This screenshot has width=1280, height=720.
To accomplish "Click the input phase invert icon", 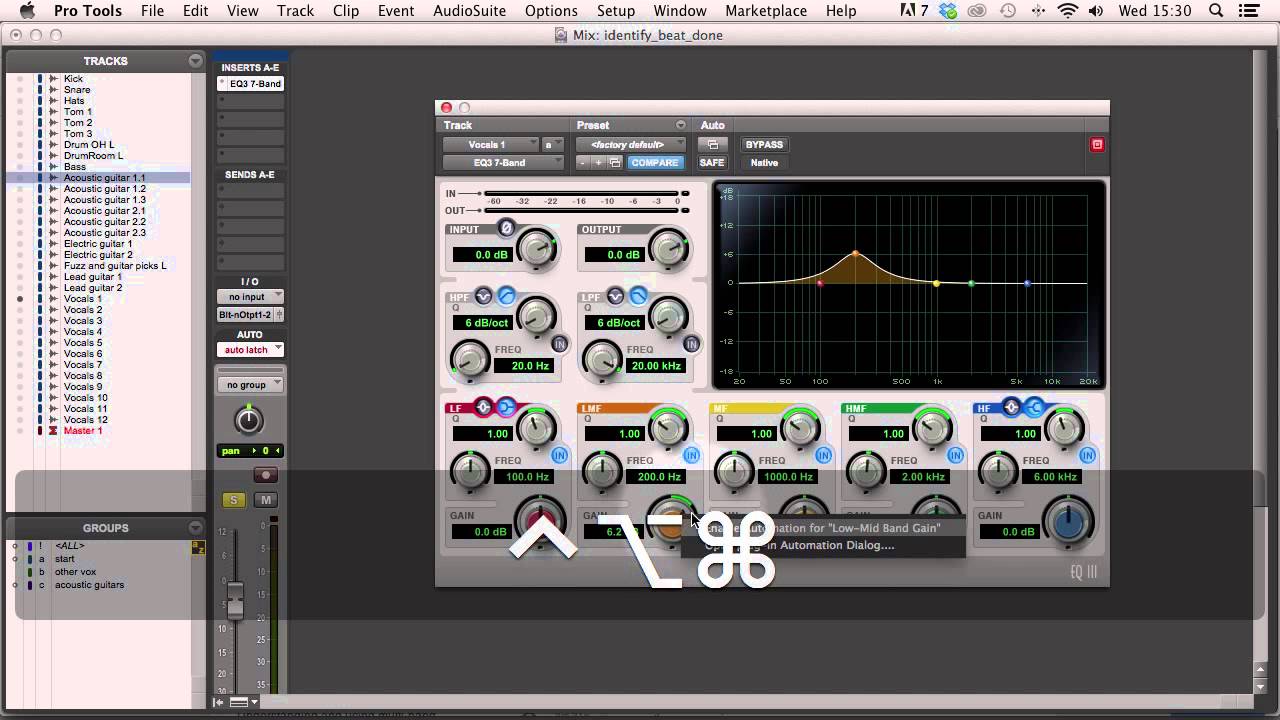I will (x=507, y=228).
